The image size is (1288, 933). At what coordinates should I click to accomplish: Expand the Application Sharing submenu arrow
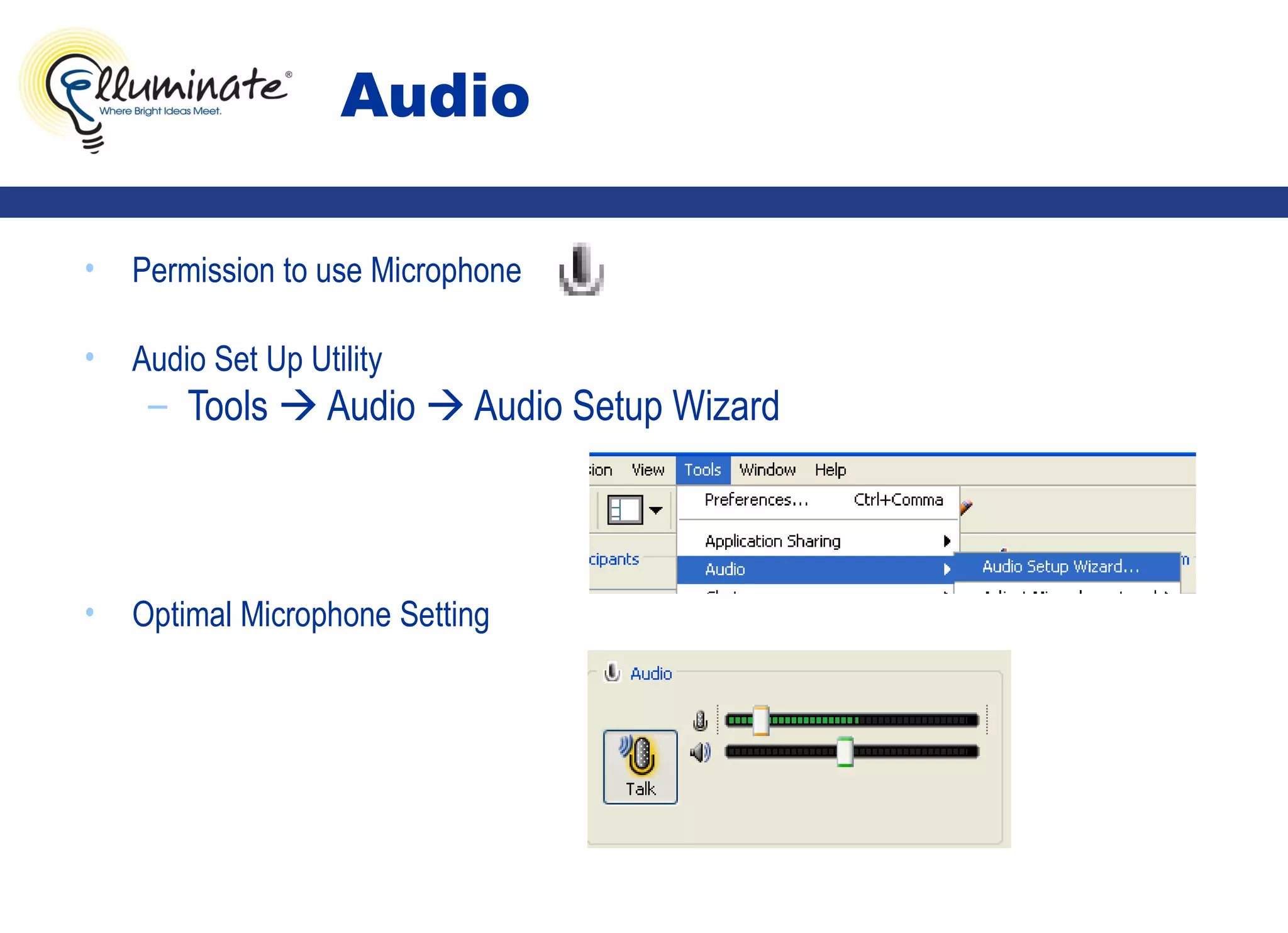[x=947, y=541]
